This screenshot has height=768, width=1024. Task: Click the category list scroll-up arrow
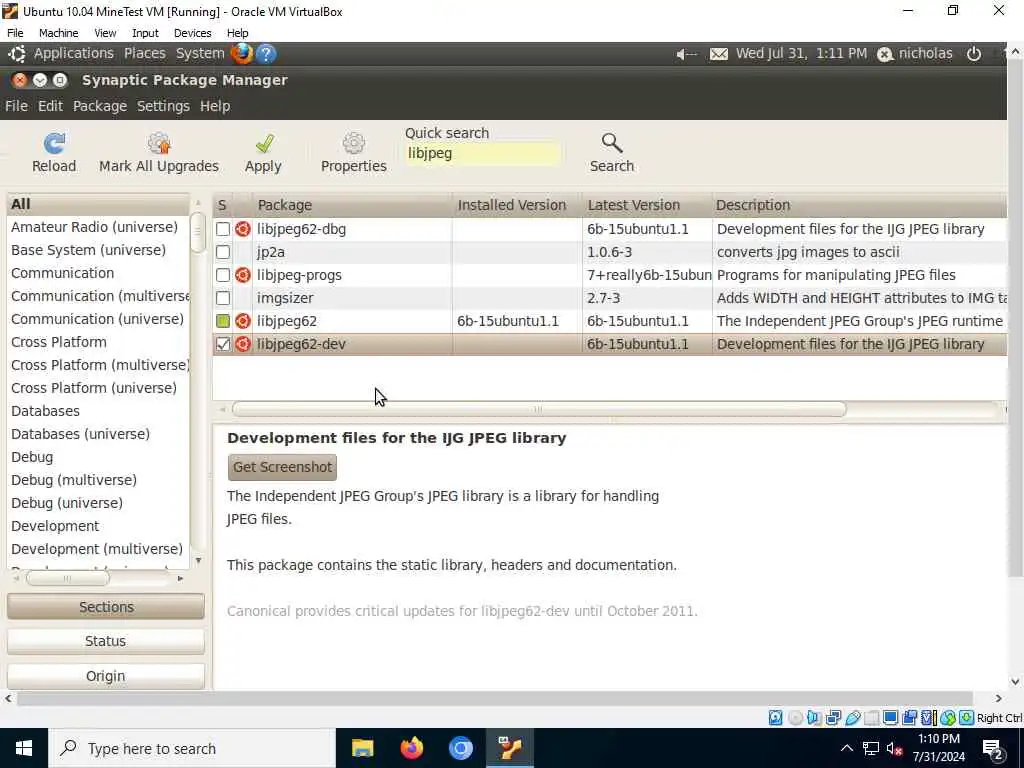(x=199, y=203)
